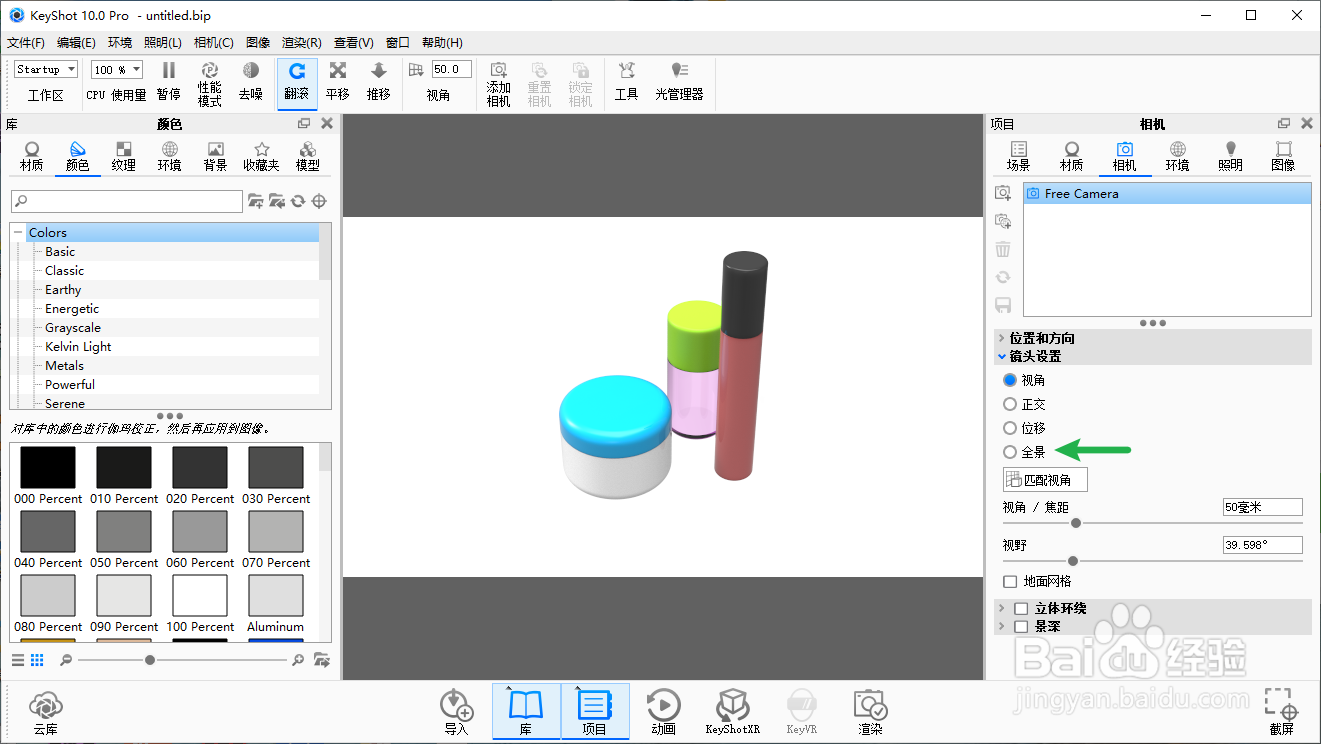The image size is (1321, 744).
Task: Click 视角 / 焦距 slider handle
Action: pyautogui.click(x=1076, y=523)
